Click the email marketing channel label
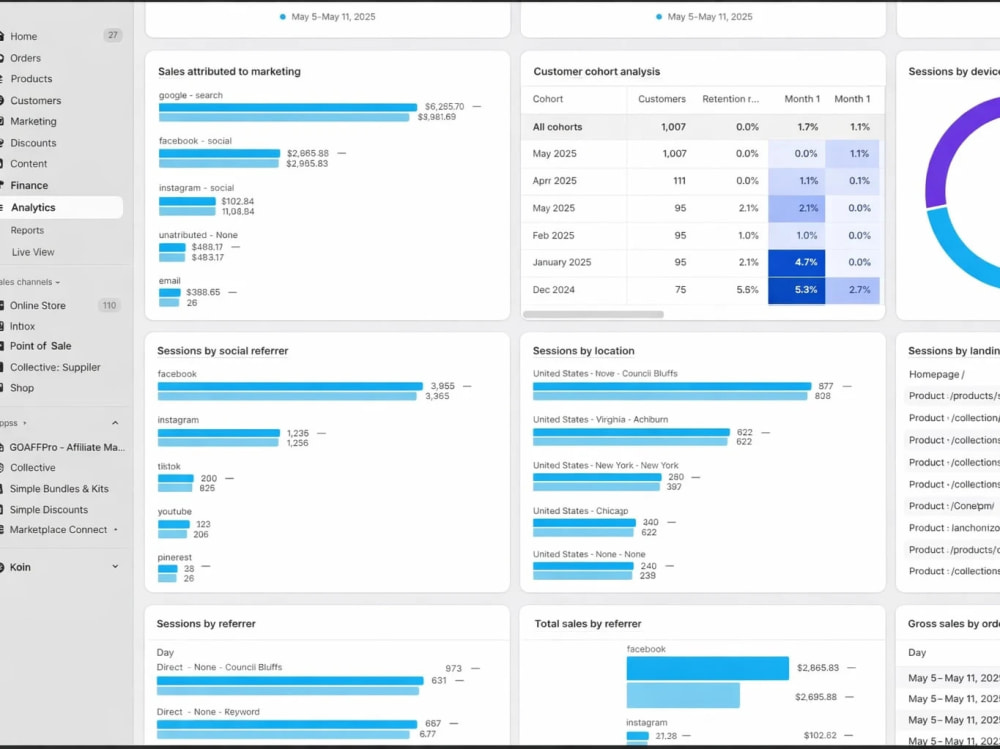Viewport: 1000px width, 749px height. click(170, 281)
